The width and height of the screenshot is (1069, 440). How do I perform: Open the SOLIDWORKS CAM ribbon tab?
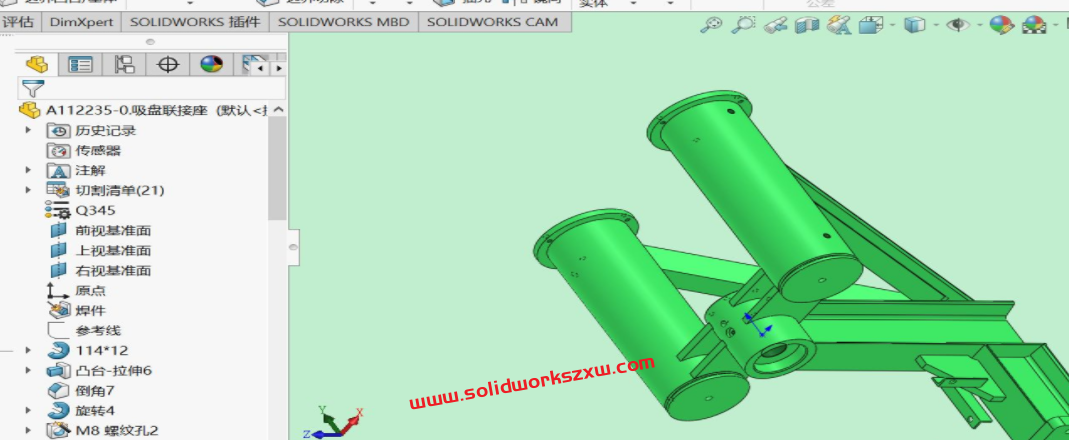(x=492, y=22)
